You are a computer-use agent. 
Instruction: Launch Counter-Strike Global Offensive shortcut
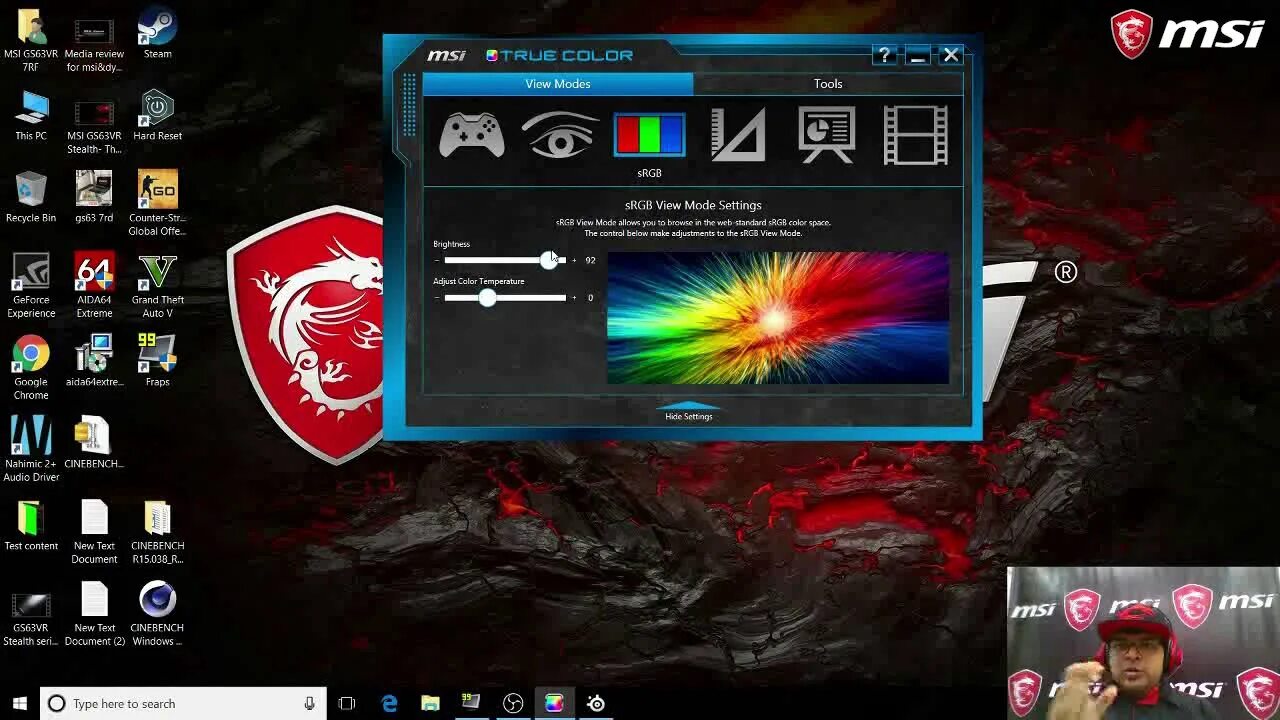(x=157, y=204)
